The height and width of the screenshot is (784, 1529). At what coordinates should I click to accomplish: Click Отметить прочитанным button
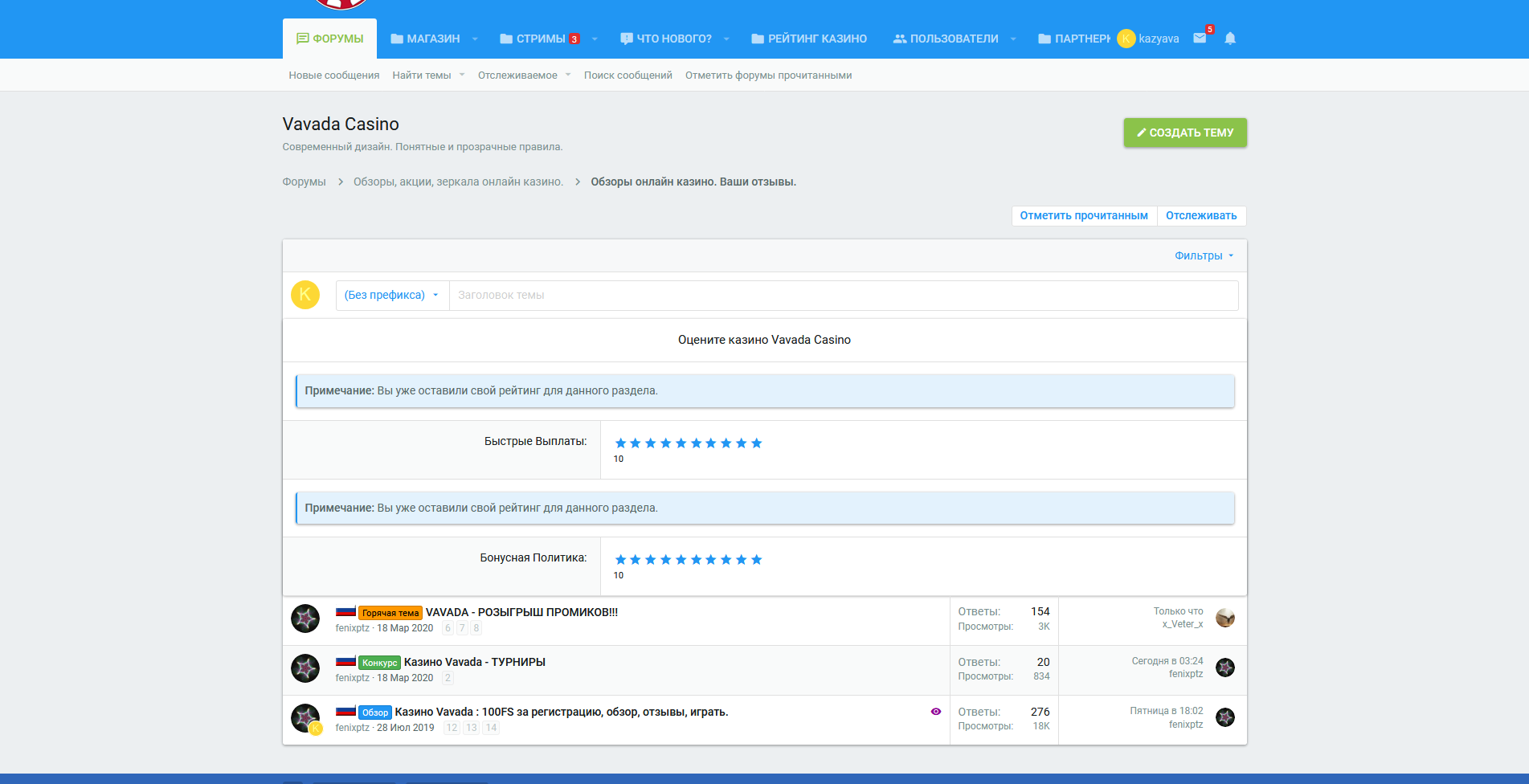click(x=1084, y=215)
